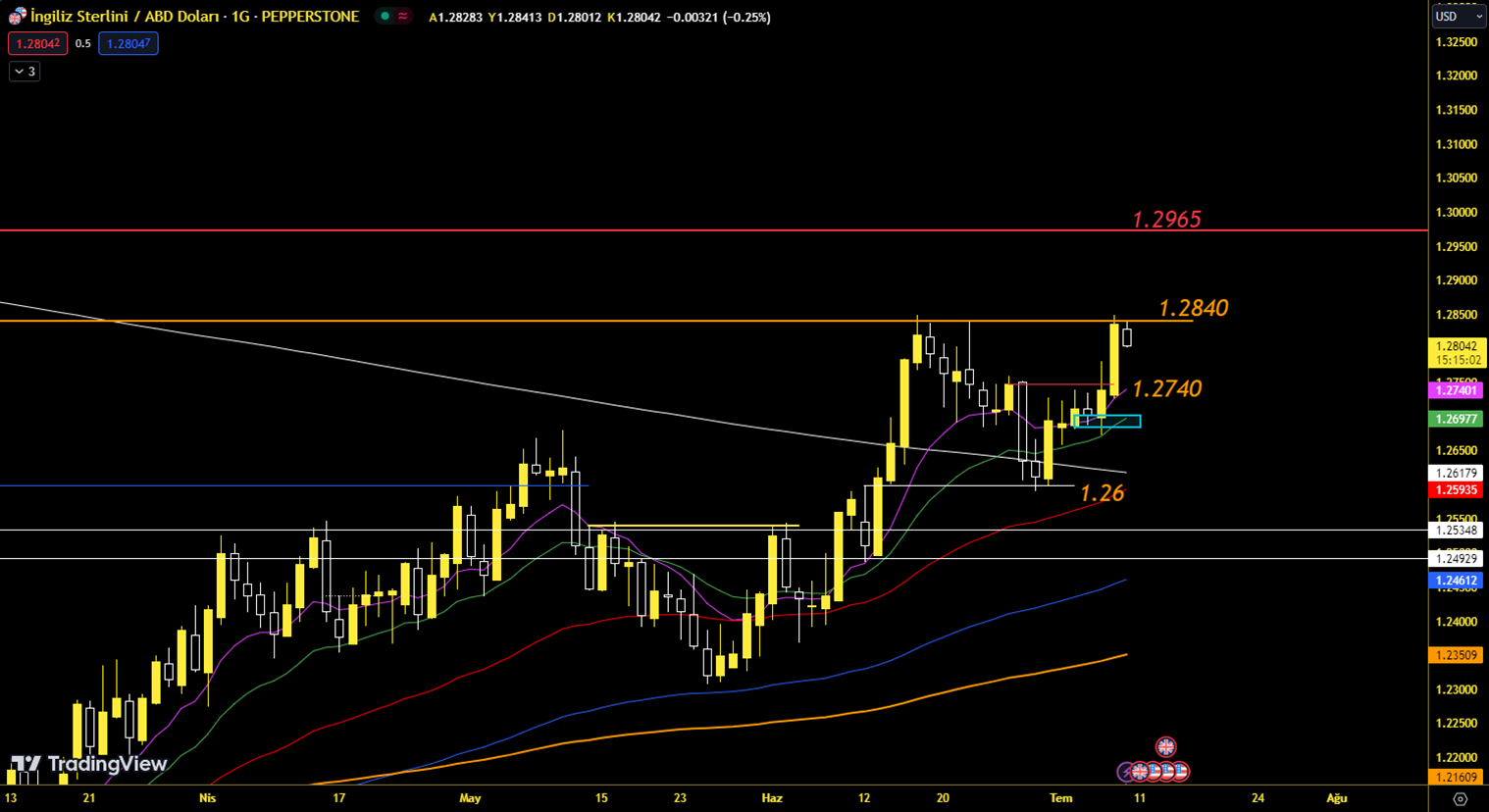
Task: Click the white 1.24929 price scale label
Action: (1457, 559)
